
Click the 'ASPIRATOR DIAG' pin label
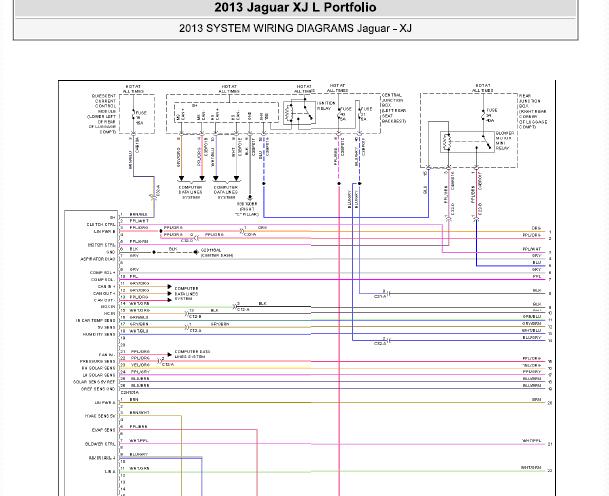coord(98,259)
